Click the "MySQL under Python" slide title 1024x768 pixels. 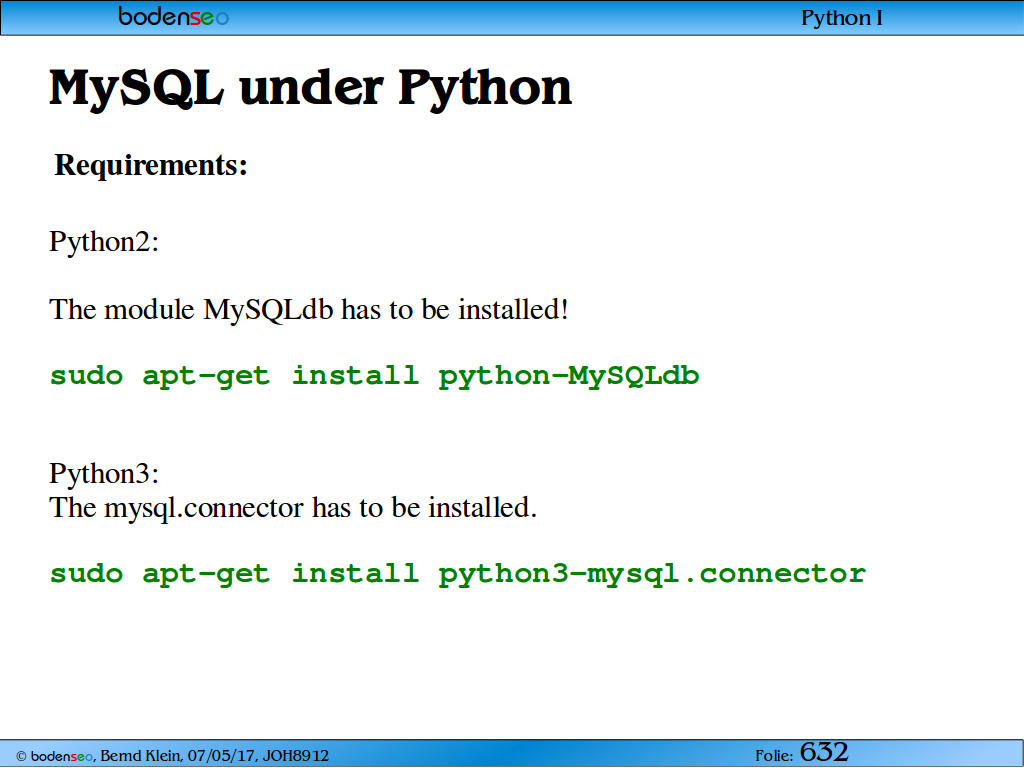[x=311, y=88]
